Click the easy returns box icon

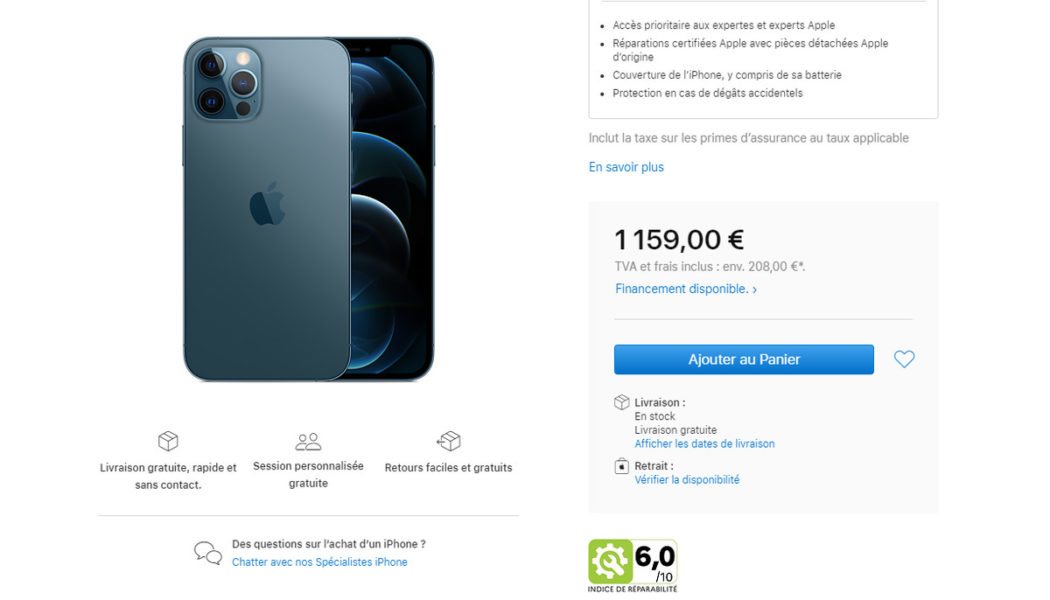(449, 441)
